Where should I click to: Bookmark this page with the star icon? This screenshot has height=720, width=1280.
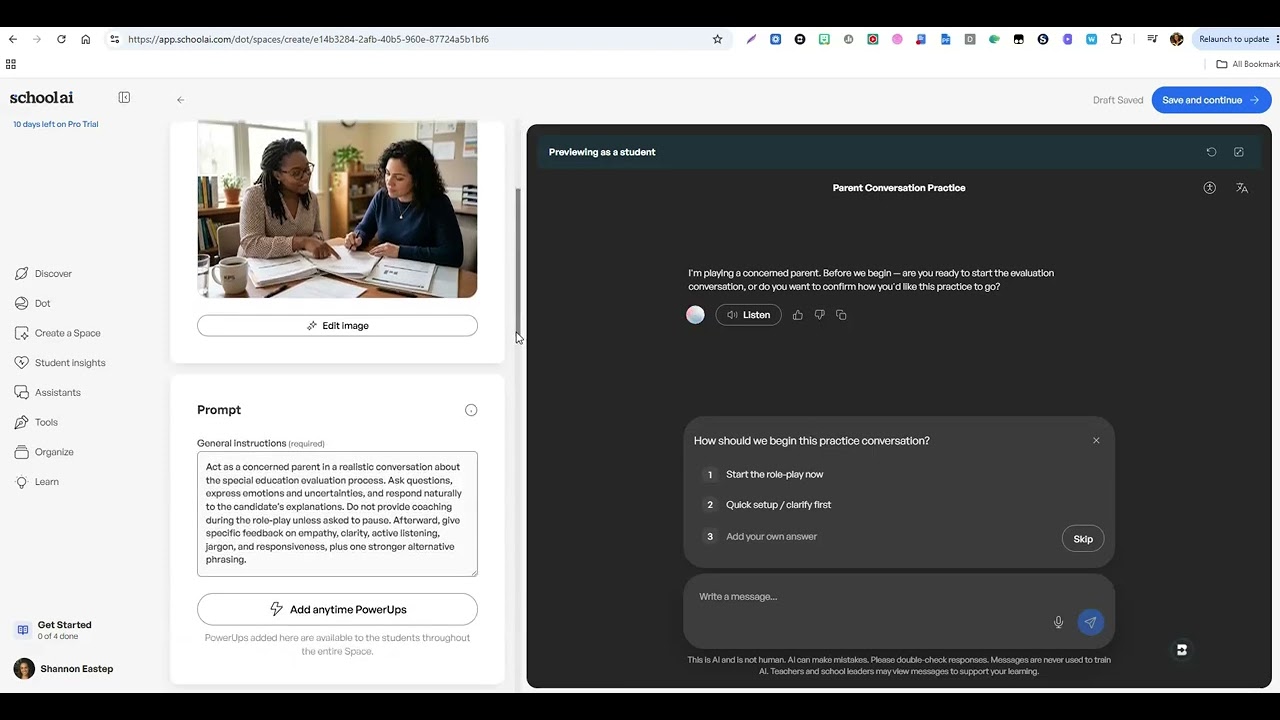[717, 39]
